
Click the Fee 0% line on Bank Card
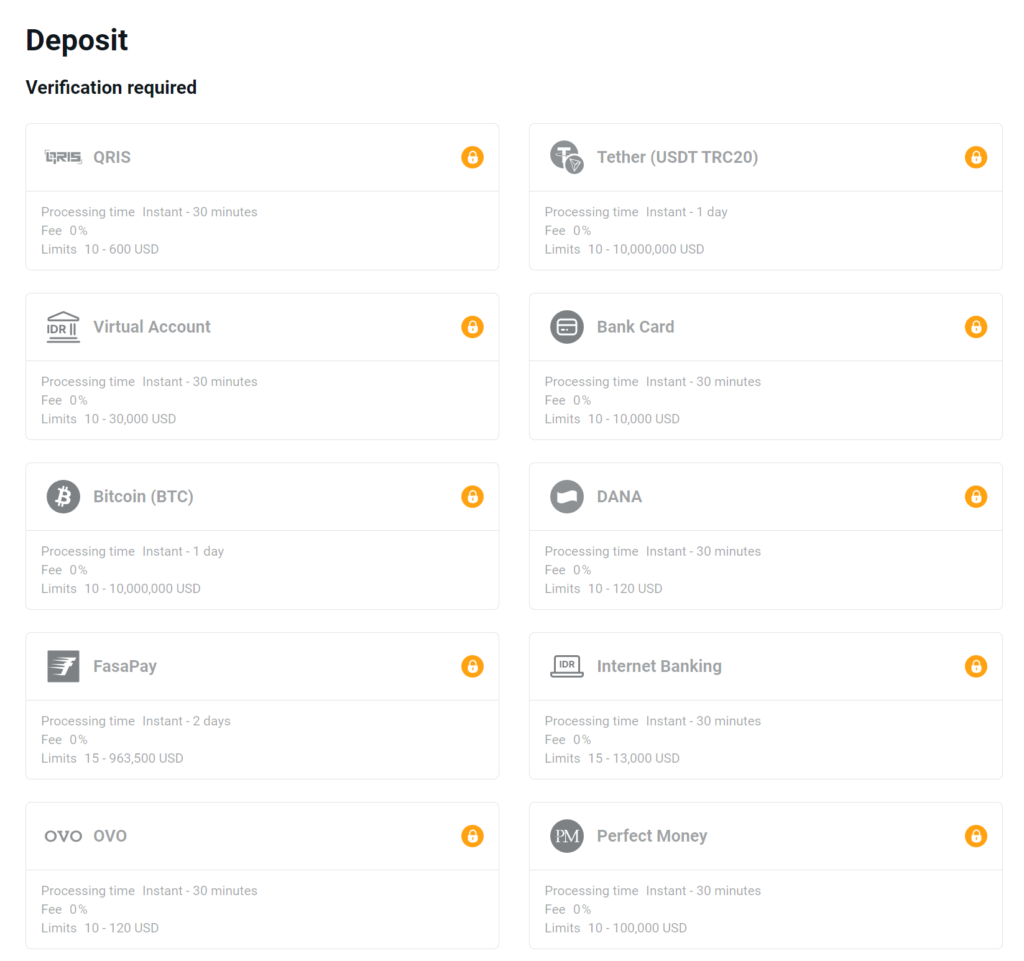point(568,400)
